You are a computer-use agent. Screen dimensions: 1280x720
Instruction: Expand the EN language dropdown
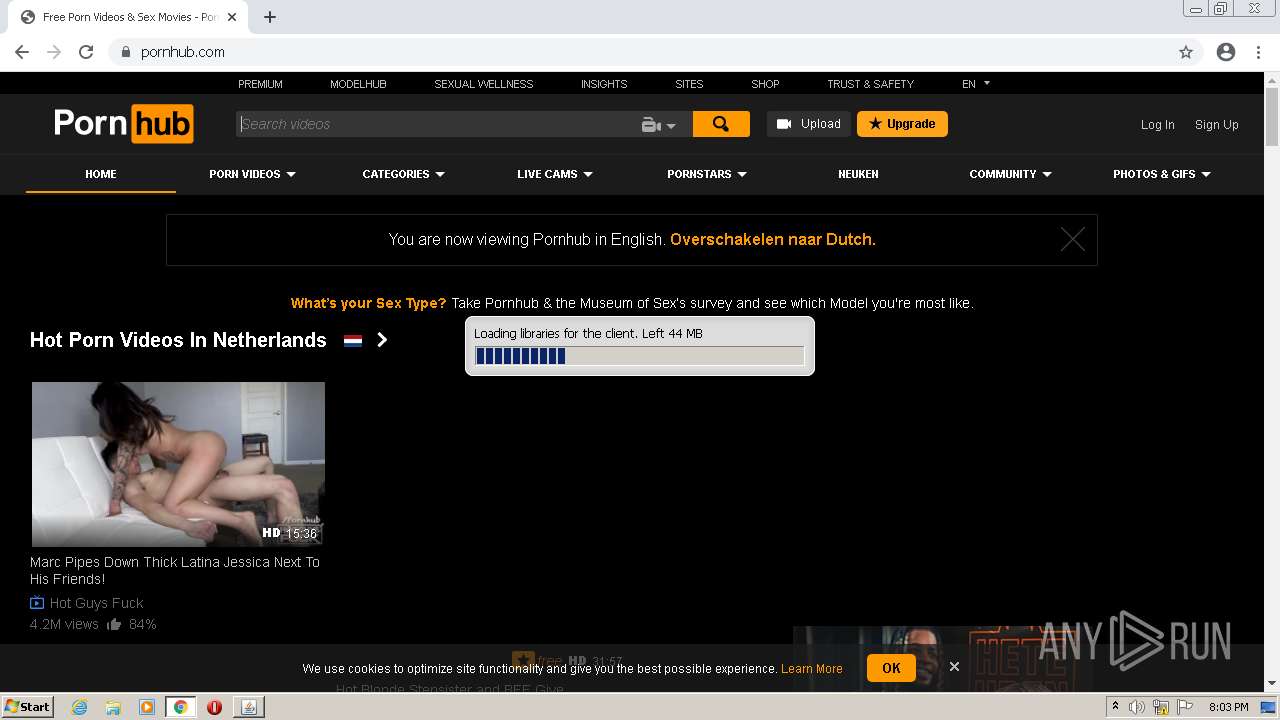coord(976,84)
